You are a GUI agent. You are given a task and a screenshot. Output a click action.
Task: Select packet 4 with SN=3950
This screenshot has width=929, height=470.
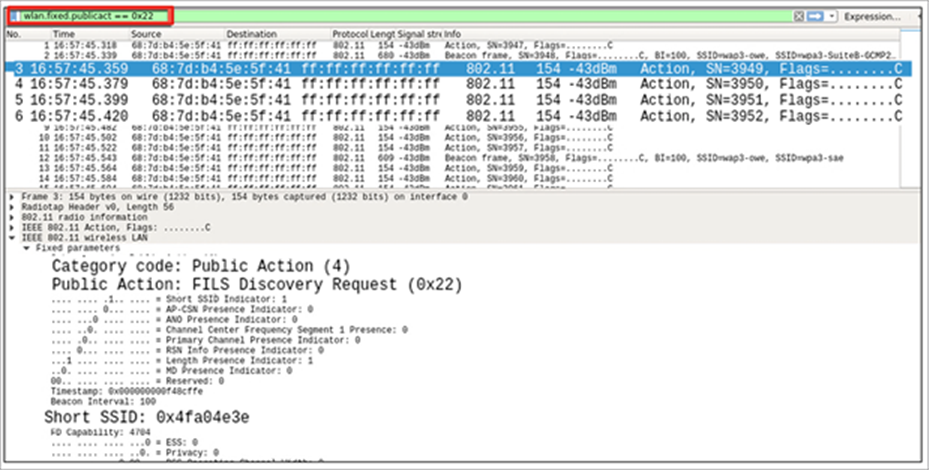tap(458, 84)
